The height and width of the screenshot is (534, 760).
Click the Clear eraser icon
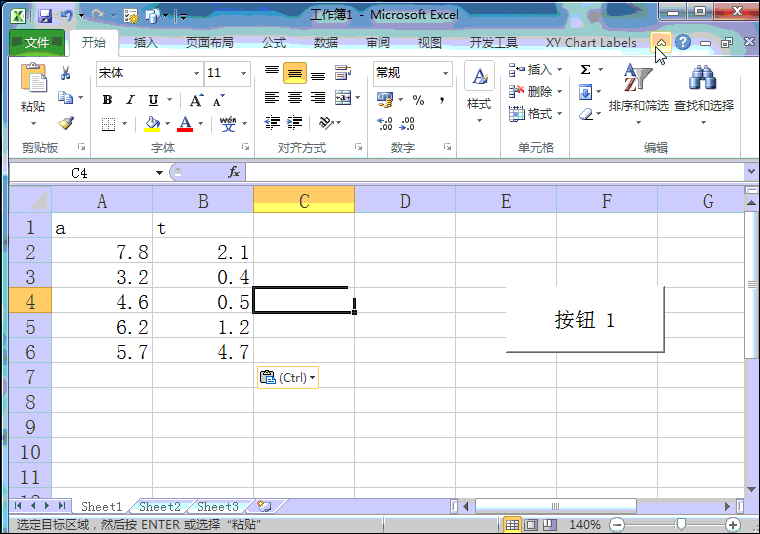coord(586,114)
